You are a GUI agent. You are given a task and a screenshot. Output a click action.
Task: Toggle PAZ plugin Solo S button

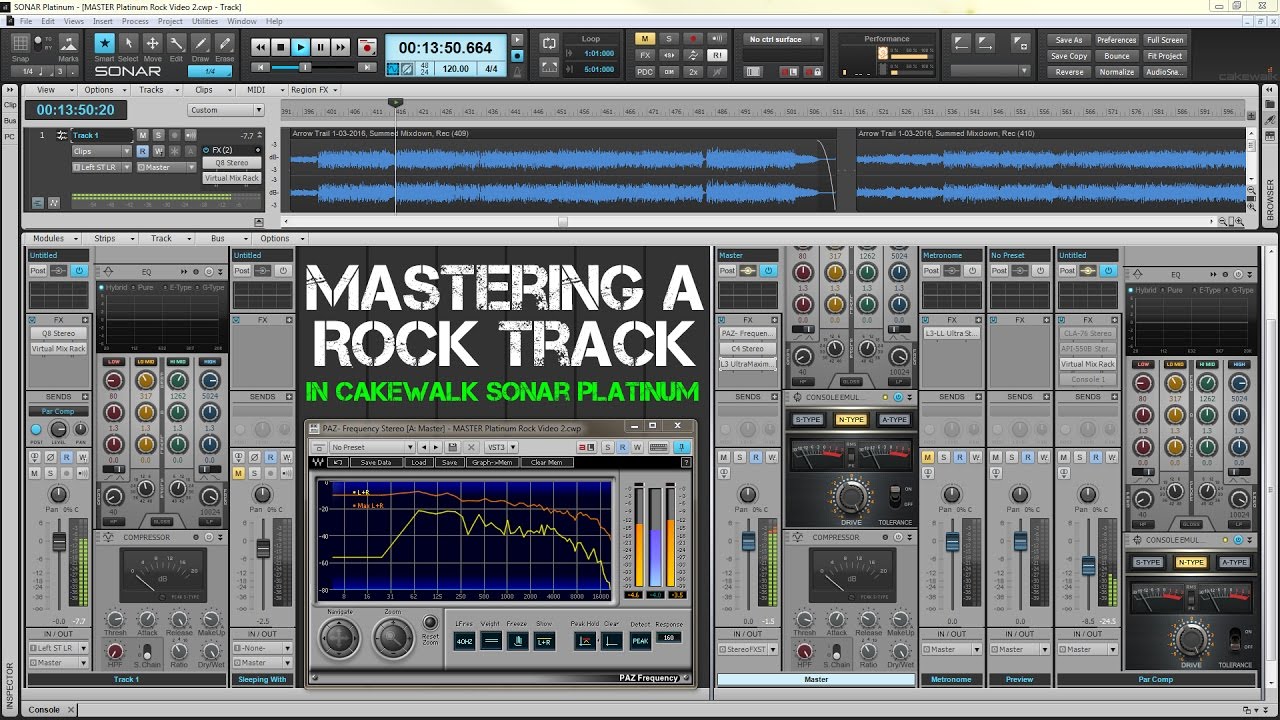click(607, 447)
